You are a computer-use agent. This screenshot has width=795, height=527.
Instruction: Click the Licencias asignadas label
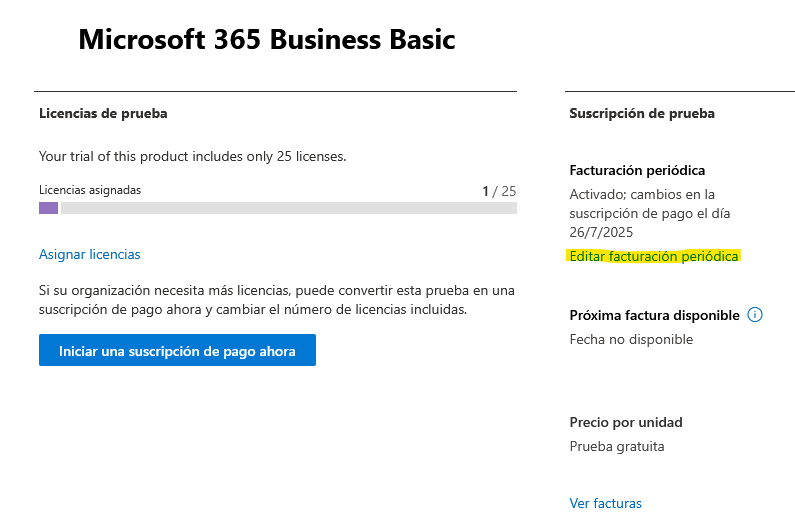click(90, 190)
